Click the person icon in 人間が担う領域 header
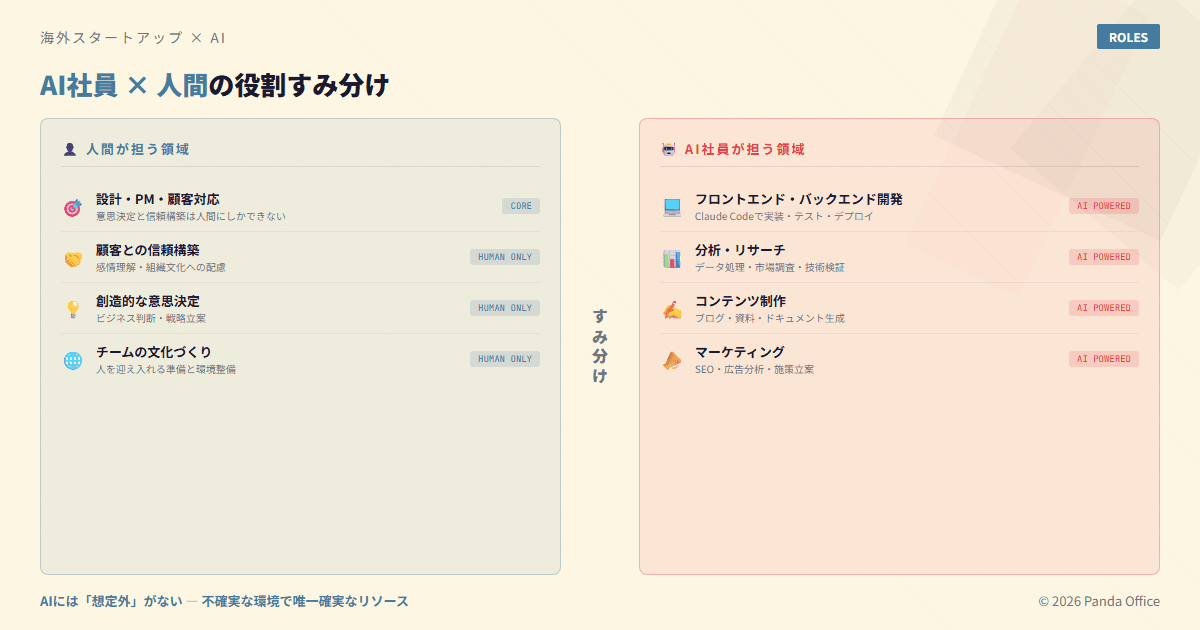 (x=69, y=149)
